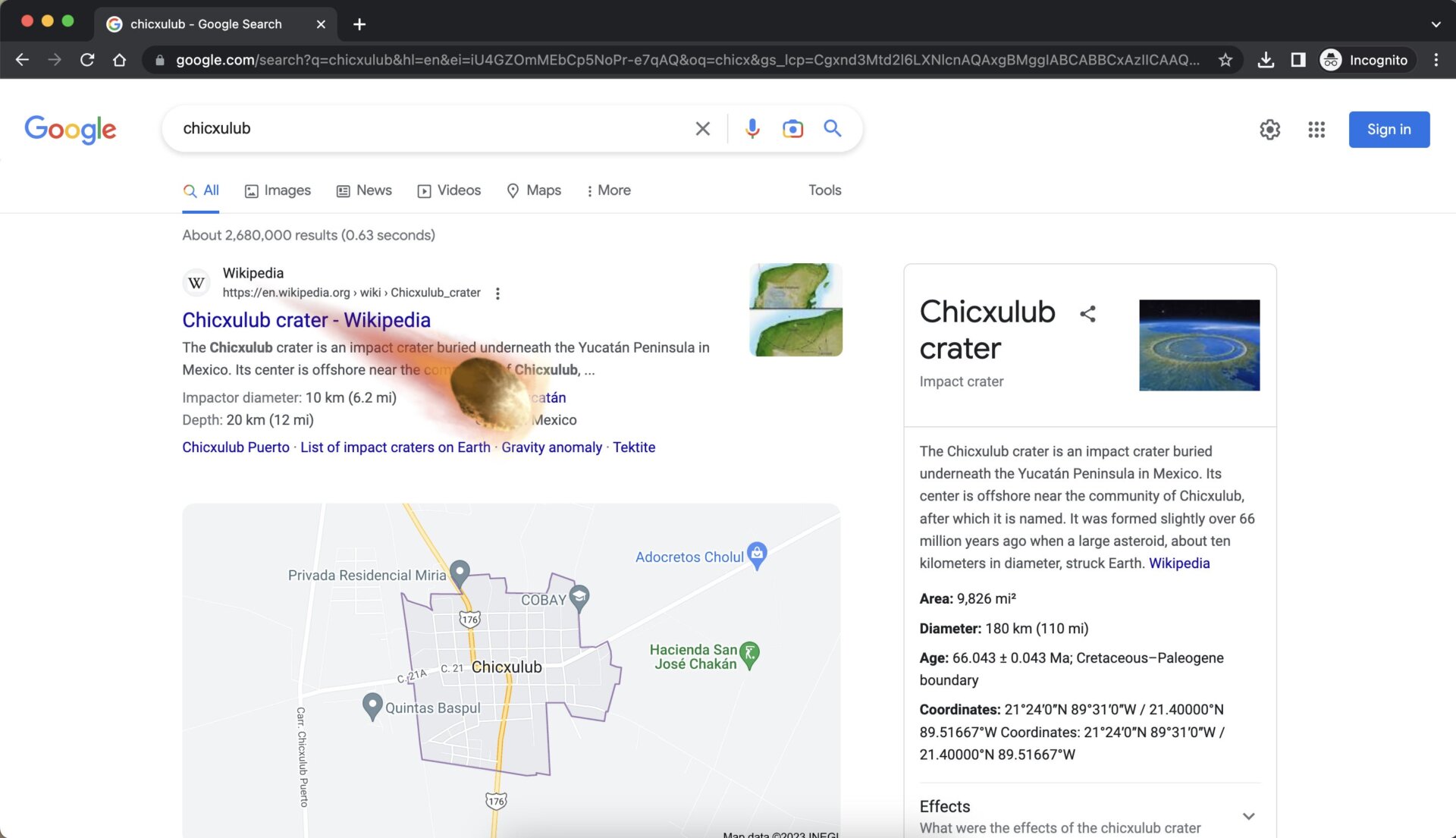1456x838 pixels.
Task: Open the Google apps grid
Action: pos(1316,130)
